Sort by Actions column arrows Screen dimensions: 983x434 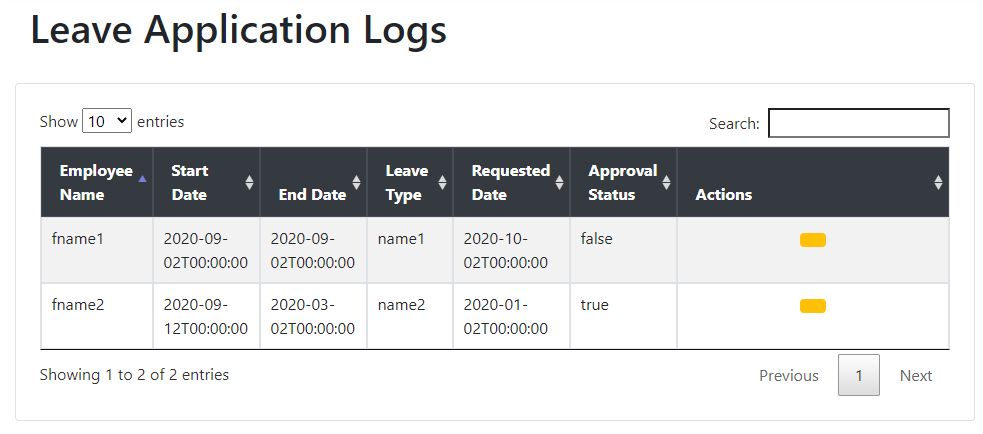point(937,182)
